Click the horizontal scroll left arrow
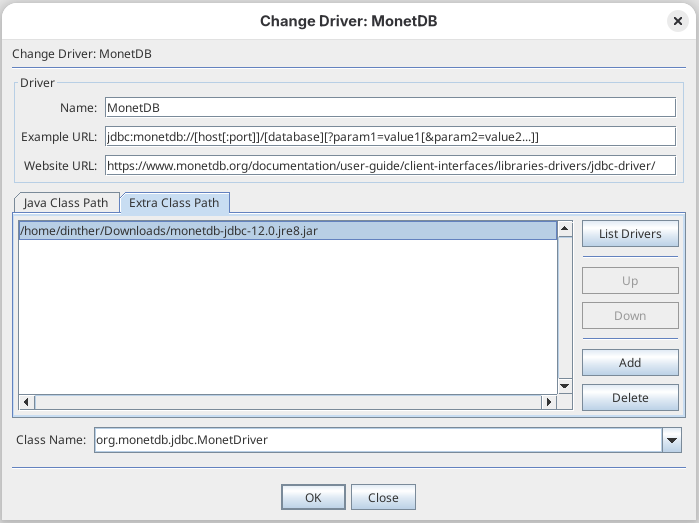 (26, 402)
